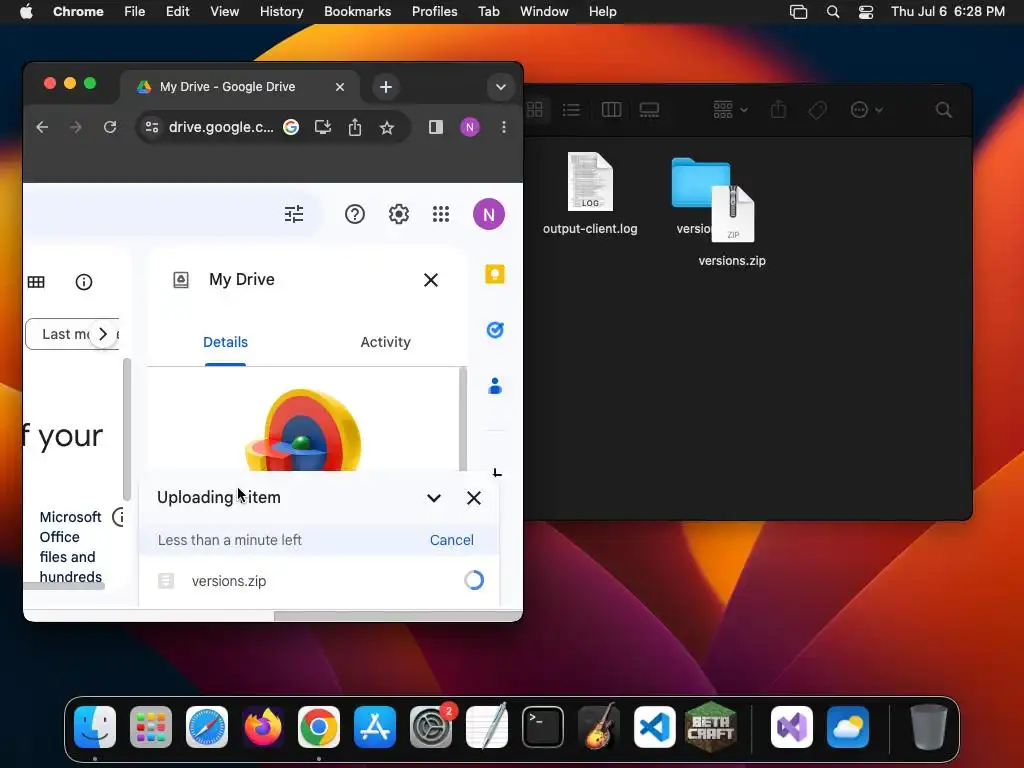Toggle the view details info icon

coord(84,282)
